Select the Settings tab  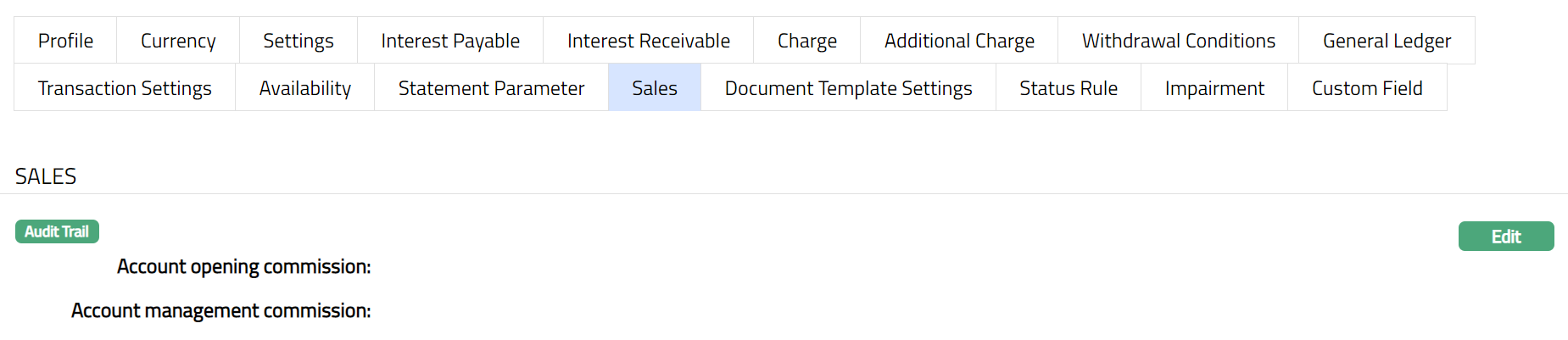[x=299, y=41]
